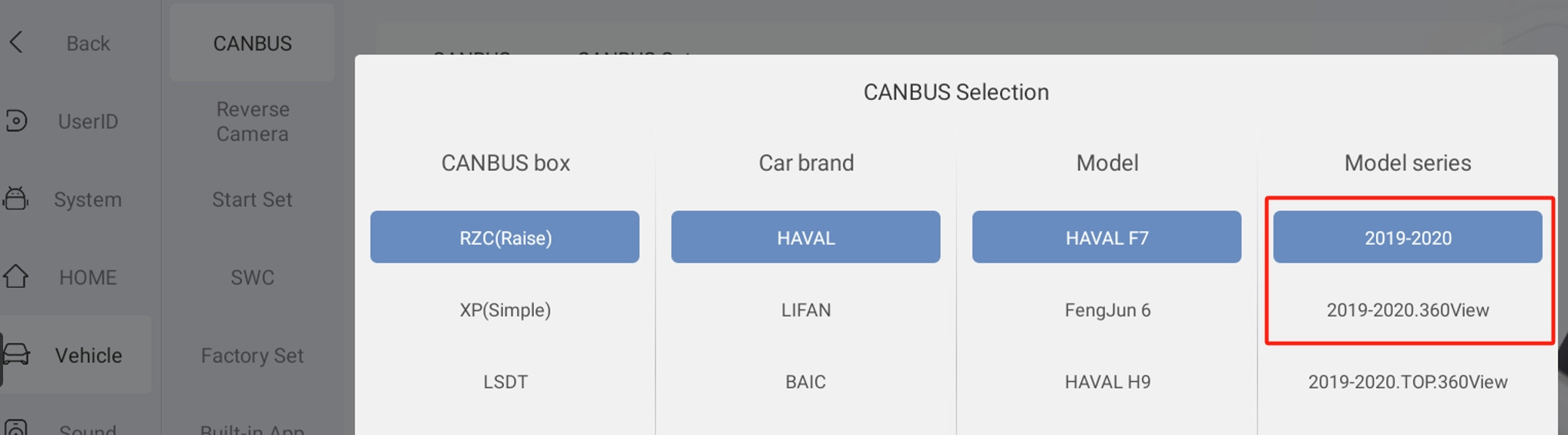The height and width of the screenshot is (435, 1568).
Task: Open Factory Set option
Action: tap(252, 356)
